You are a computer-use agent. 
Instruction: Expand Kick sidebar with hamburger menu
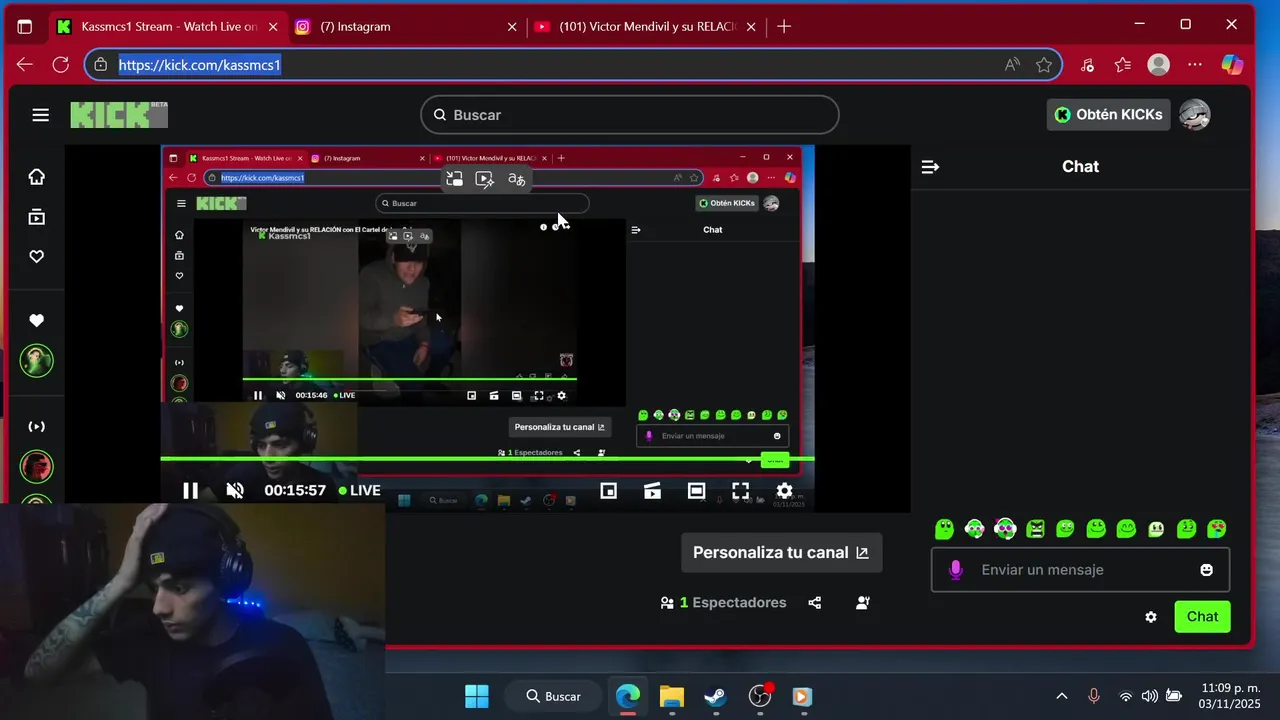tap(40, 115)
